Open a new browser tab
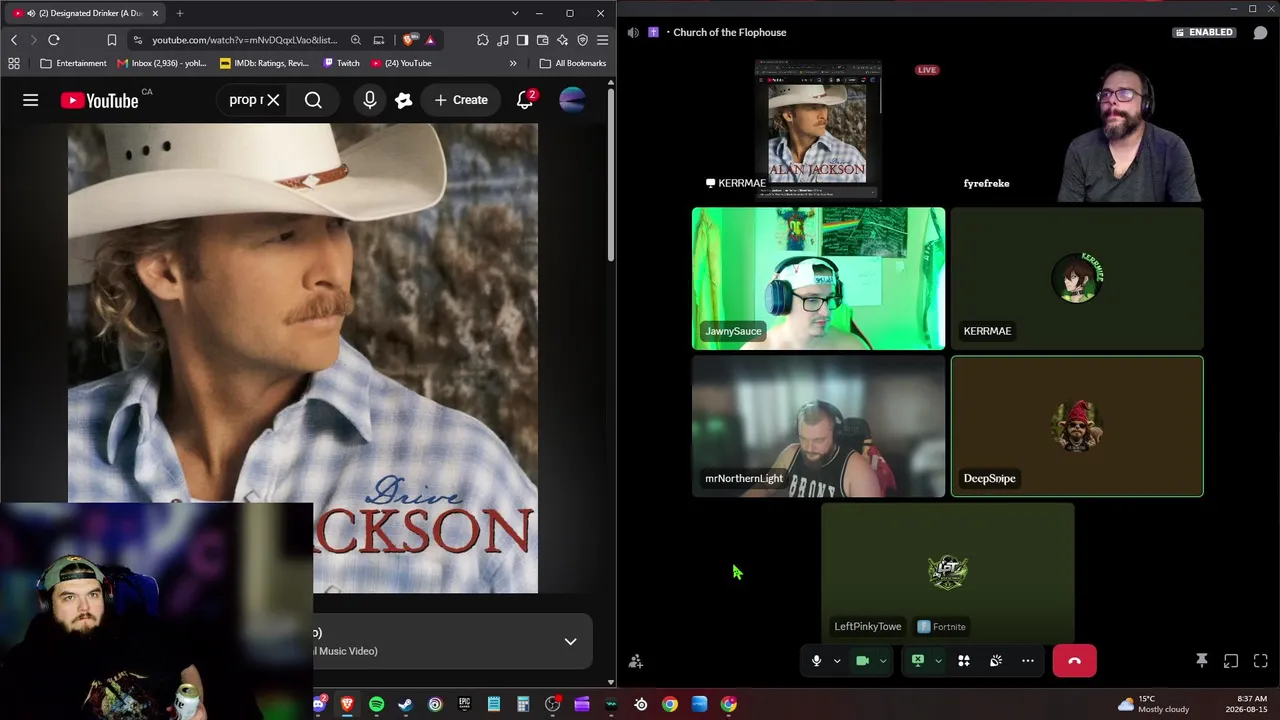 tap(180, 13)
